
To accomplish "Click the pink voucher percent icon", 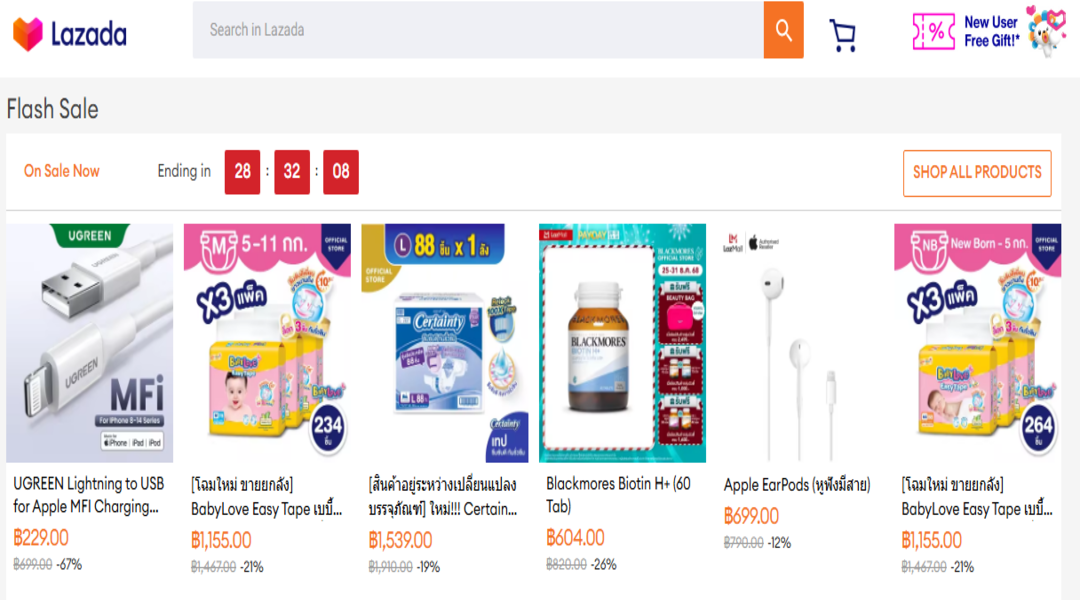I will [x=933, y=31].
